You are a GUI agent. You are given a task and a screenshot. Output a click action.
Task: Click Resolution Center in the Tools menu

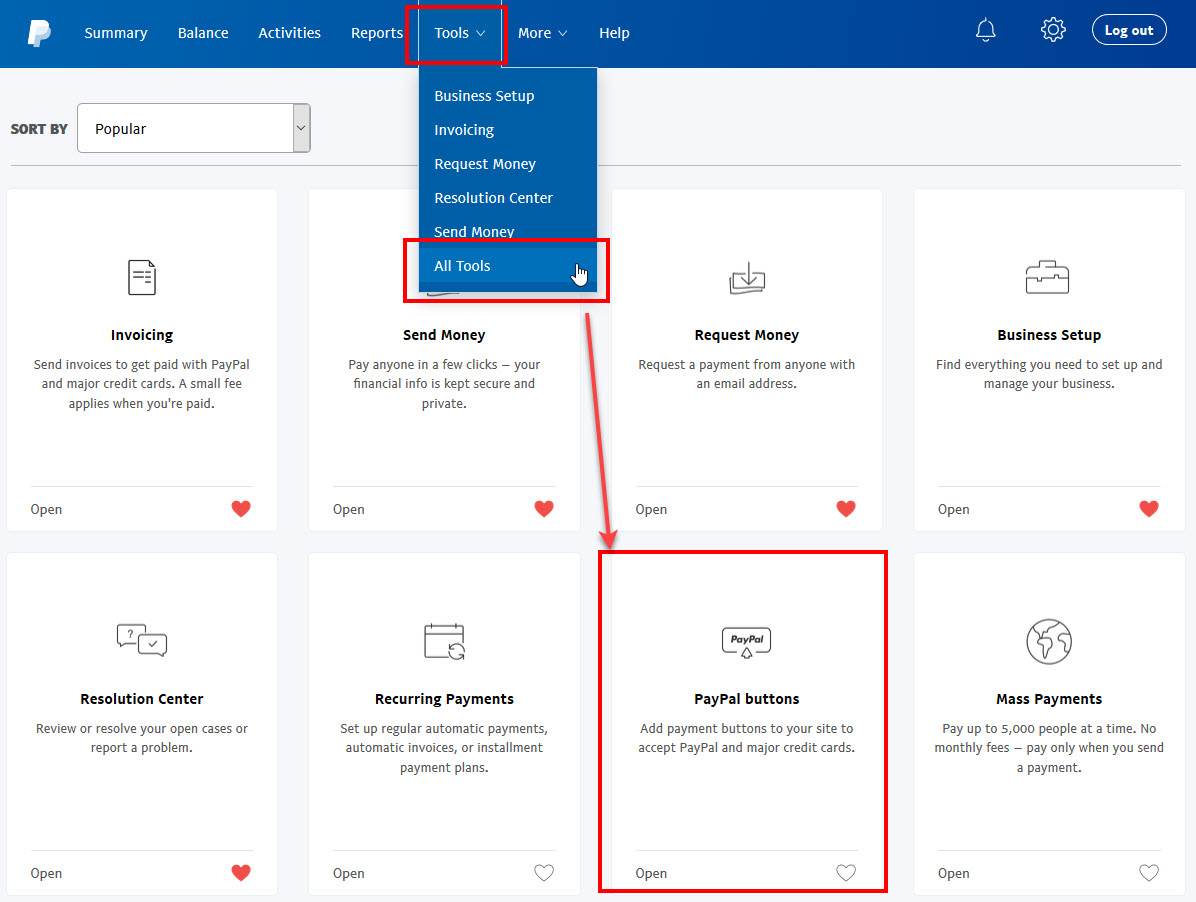tap(493, 197)
